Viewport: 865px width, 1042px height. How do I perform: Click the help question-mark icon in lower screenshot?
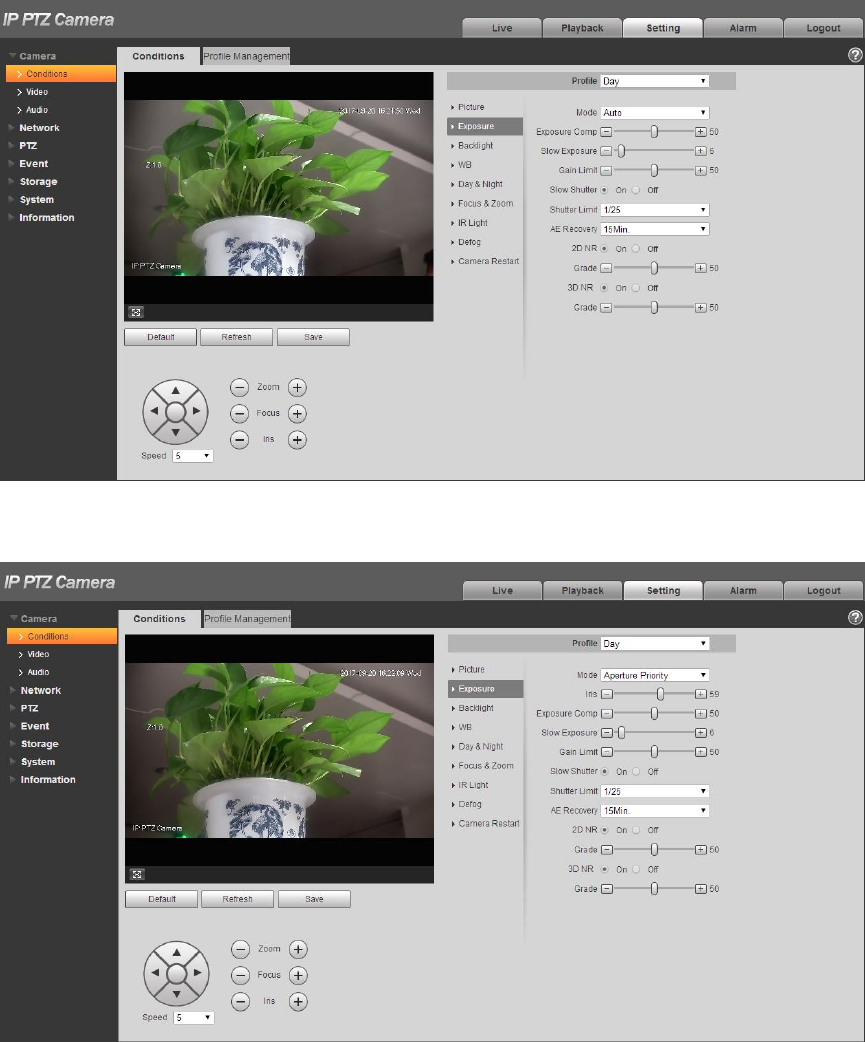855,617
